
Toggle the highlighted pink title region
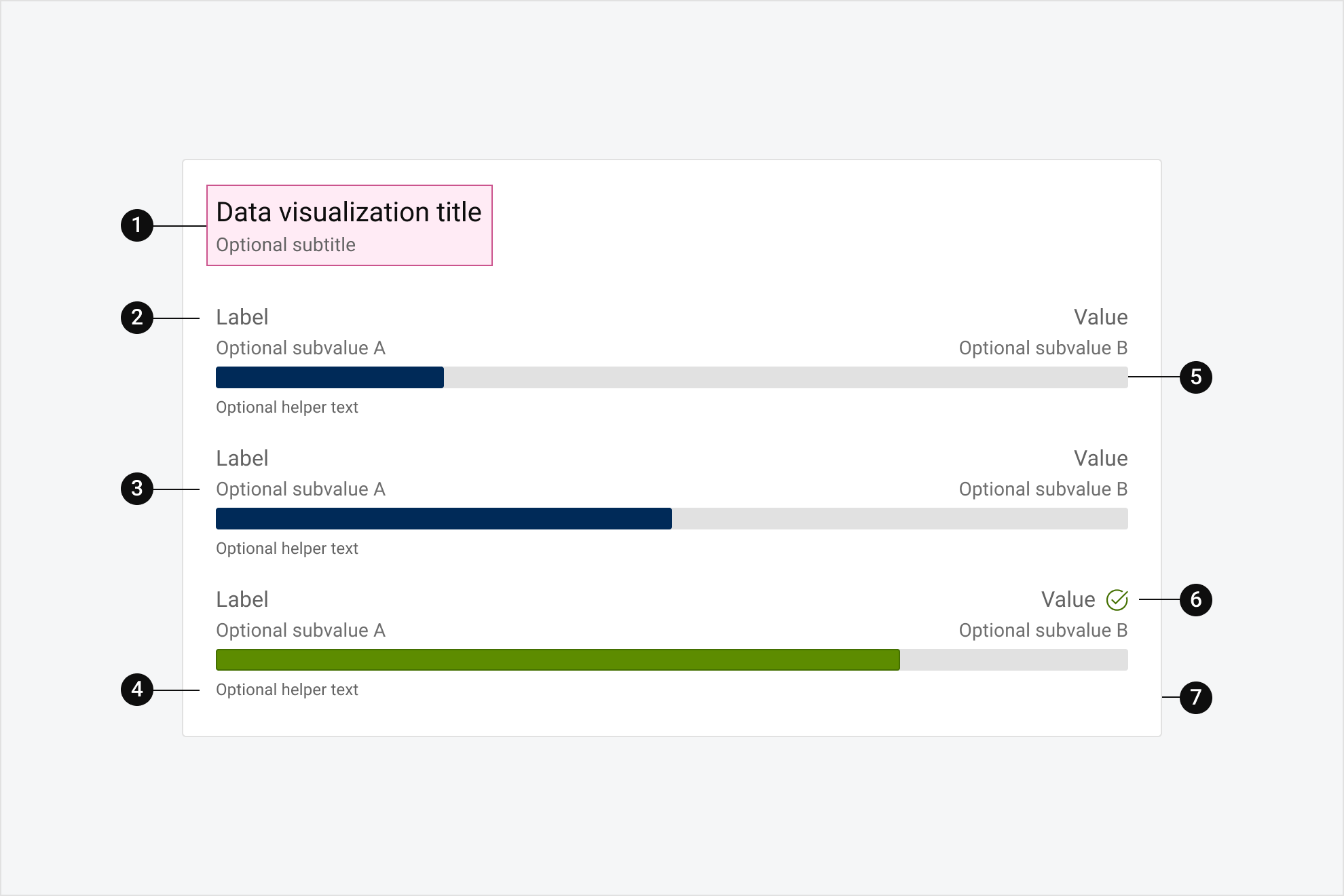348,224
